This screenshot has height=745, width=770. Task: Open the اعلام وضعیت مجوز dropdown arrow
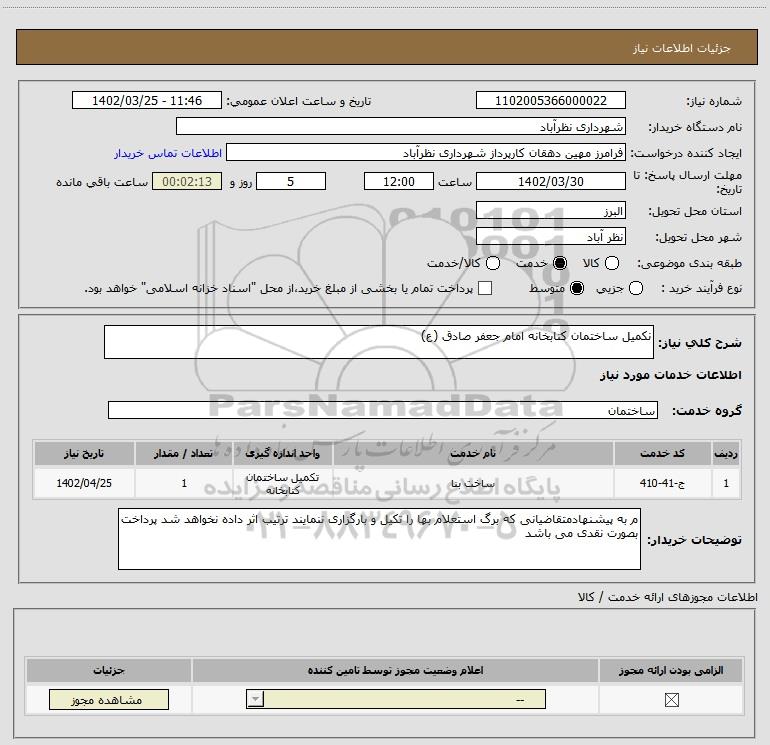255,699
